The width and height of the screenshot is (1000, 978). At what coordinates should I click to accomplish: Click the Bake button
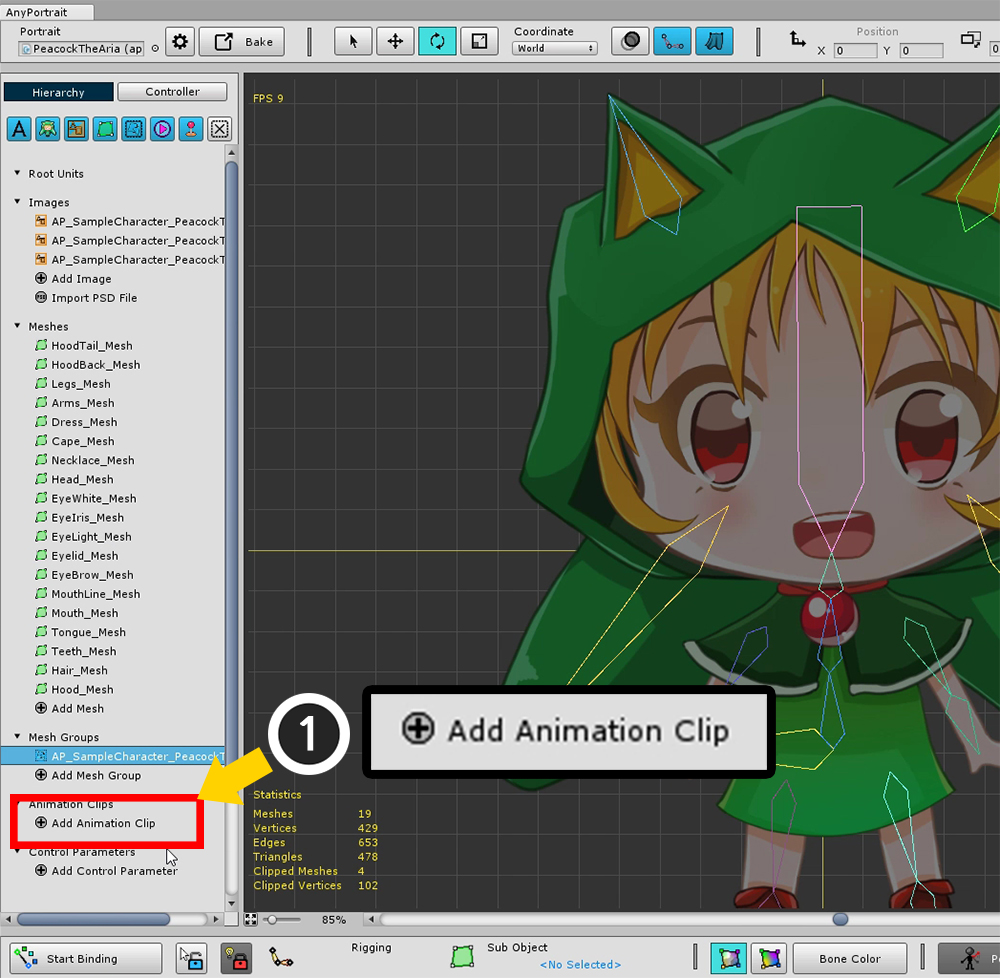coord(242,42)
